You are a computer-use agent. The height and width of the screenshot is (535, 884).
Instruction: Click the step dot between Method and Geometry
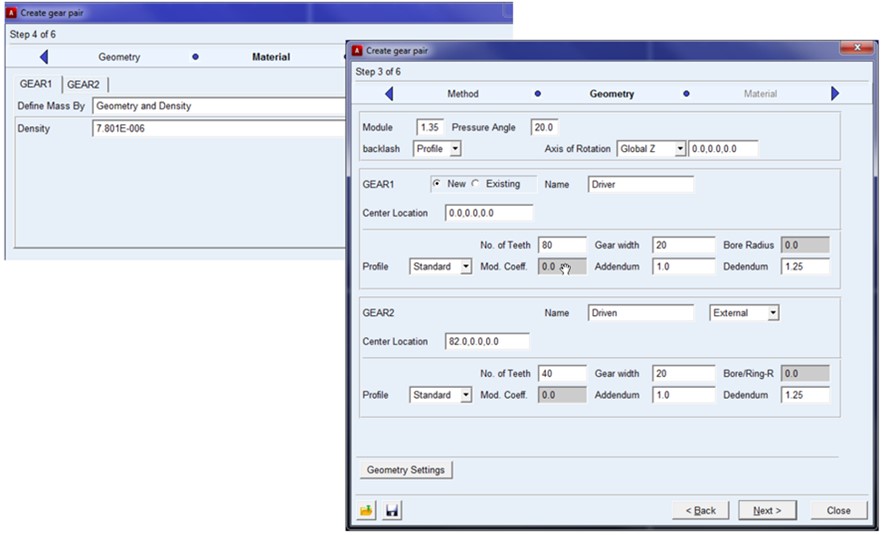coord(538,94)
